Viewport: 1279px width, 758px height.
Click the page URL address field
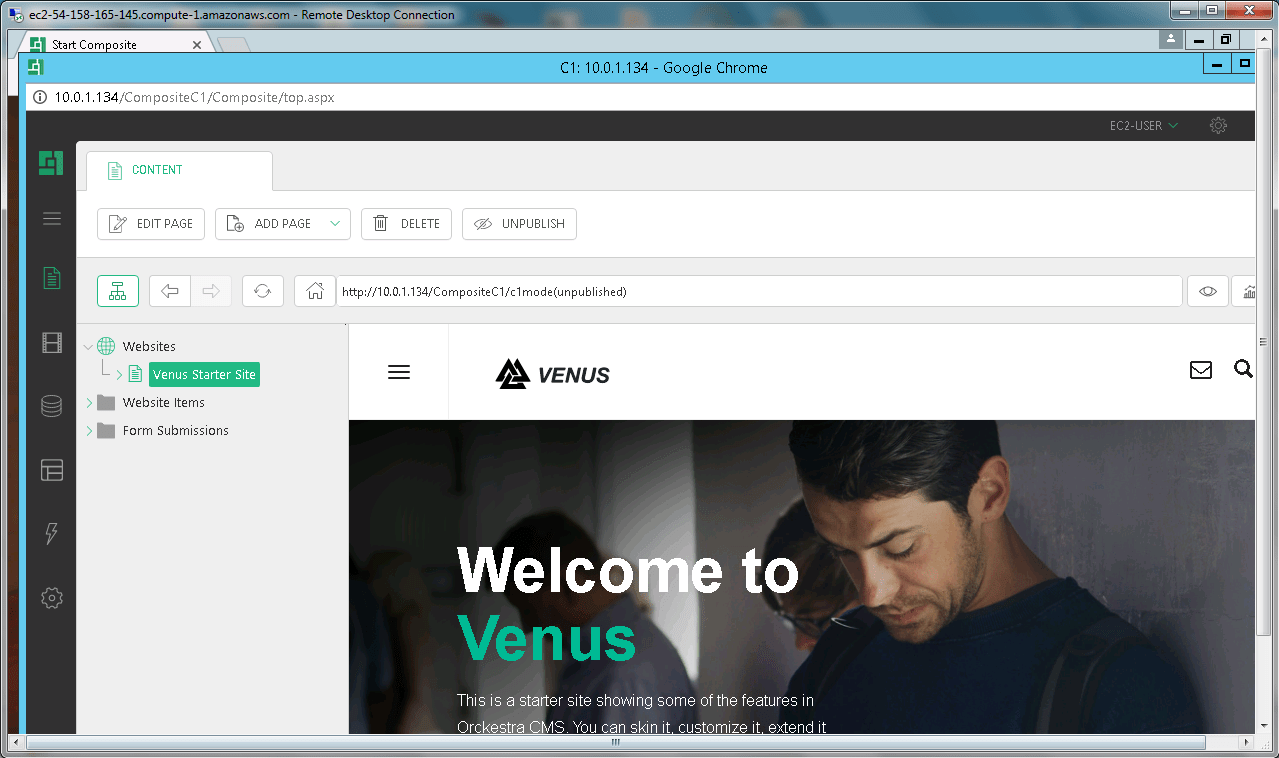tap(758, 292)
